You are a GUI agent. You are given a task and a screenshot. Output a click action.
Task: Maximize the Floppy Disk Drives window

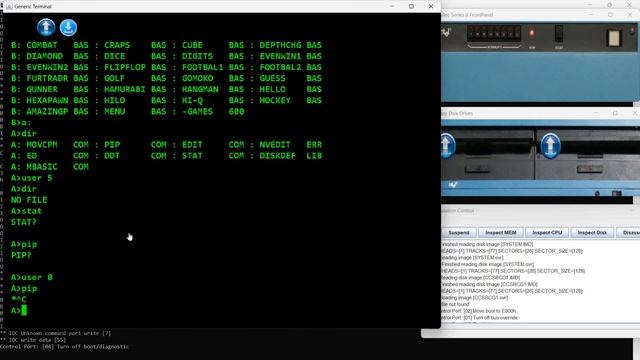click(615, 113)
